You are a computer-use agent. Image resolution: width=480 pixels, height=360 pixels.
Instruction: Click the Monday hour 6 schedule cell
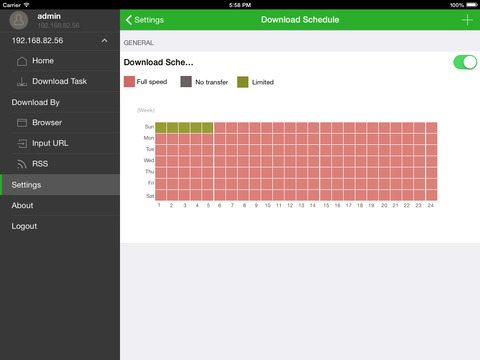[x=220, y=139]
